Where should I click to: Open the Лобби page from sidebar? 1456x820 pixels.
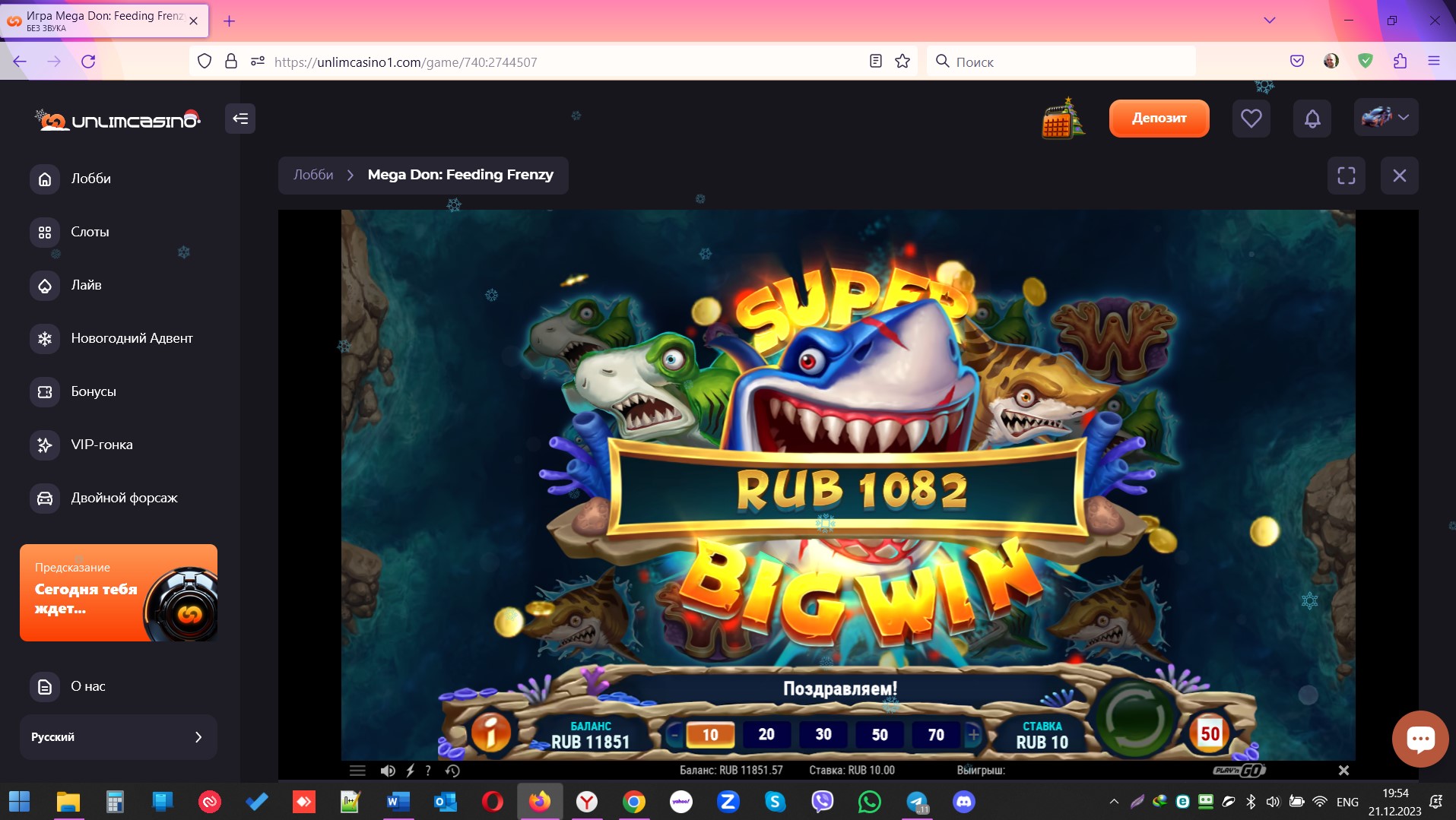(90, 179)
